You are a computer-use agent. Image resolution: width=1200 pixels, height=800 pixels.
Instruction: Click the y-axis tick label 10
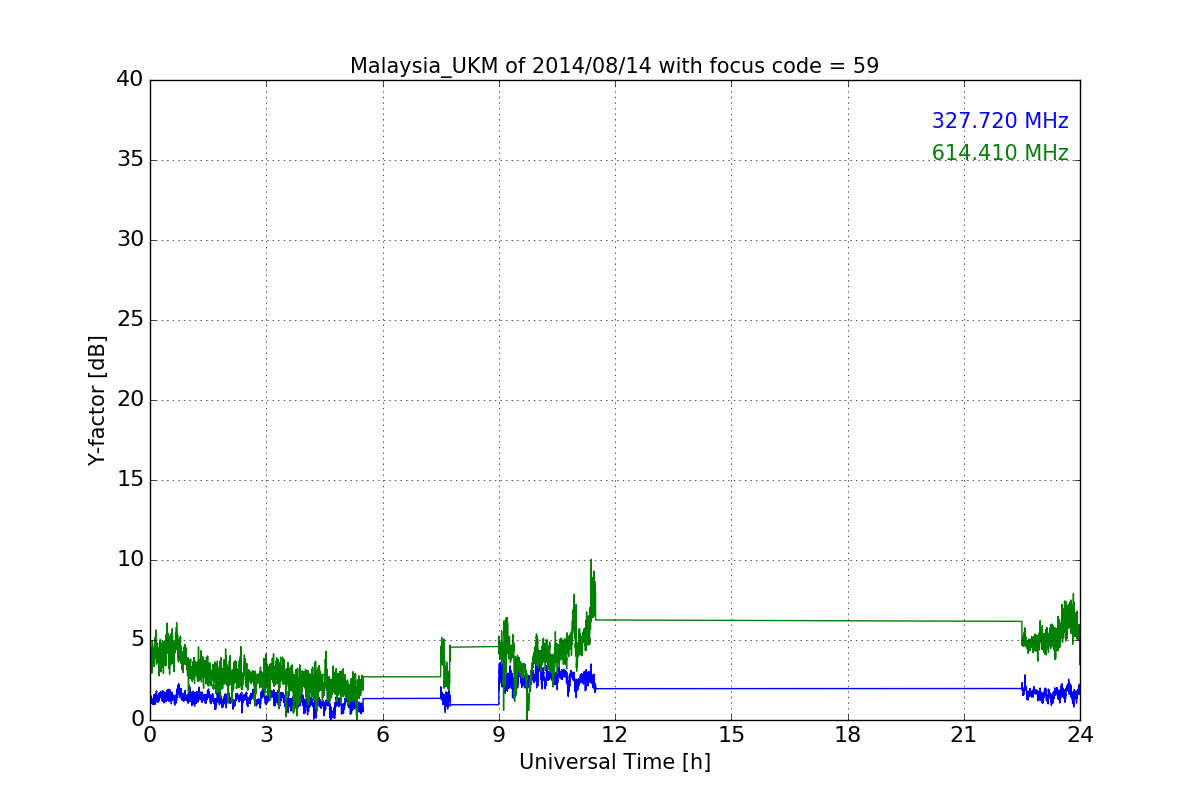tap(130, 560)
